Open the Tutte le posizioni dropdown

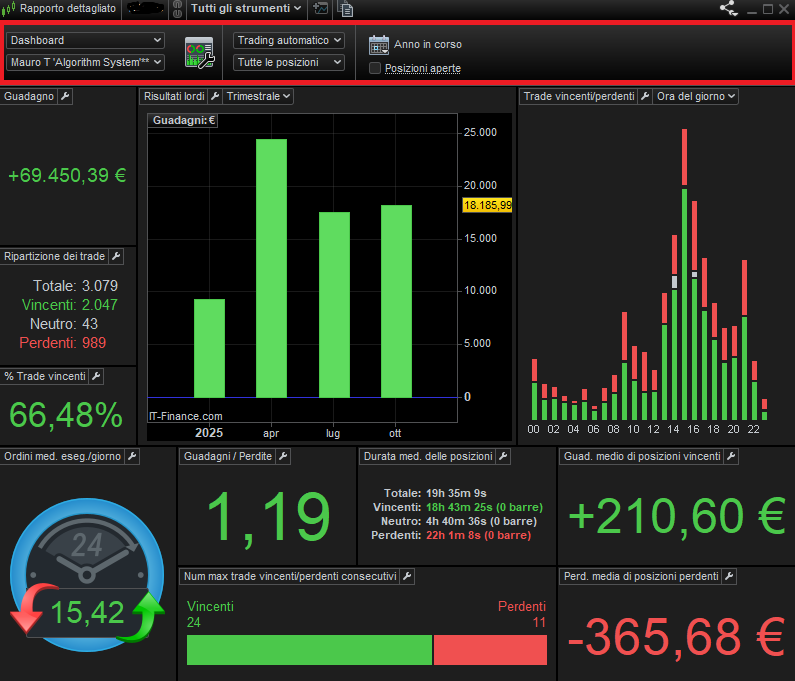pyautogui.click(x=289, y=62)
